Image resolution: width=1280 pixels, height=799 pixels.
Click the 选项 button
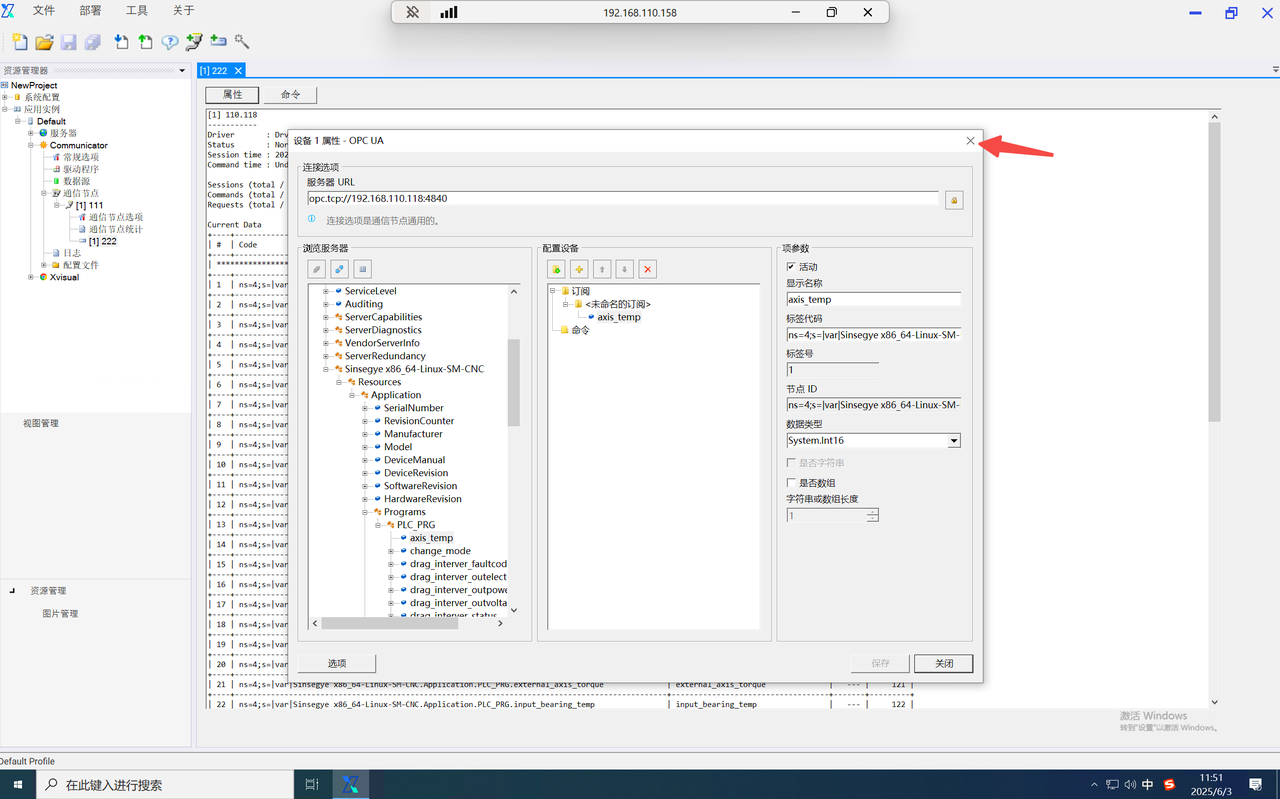pyautogui.click(x=337, y=664)
